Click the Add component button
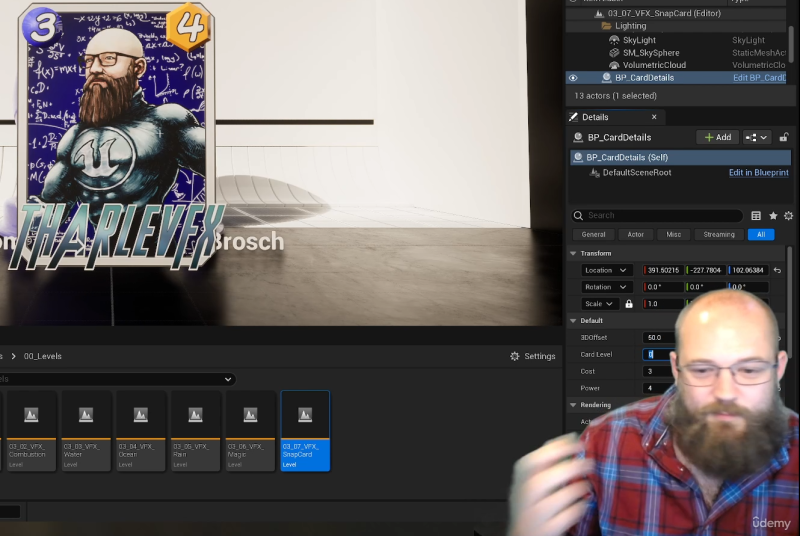This screenshot has width=800, height=536. point(717,137)
